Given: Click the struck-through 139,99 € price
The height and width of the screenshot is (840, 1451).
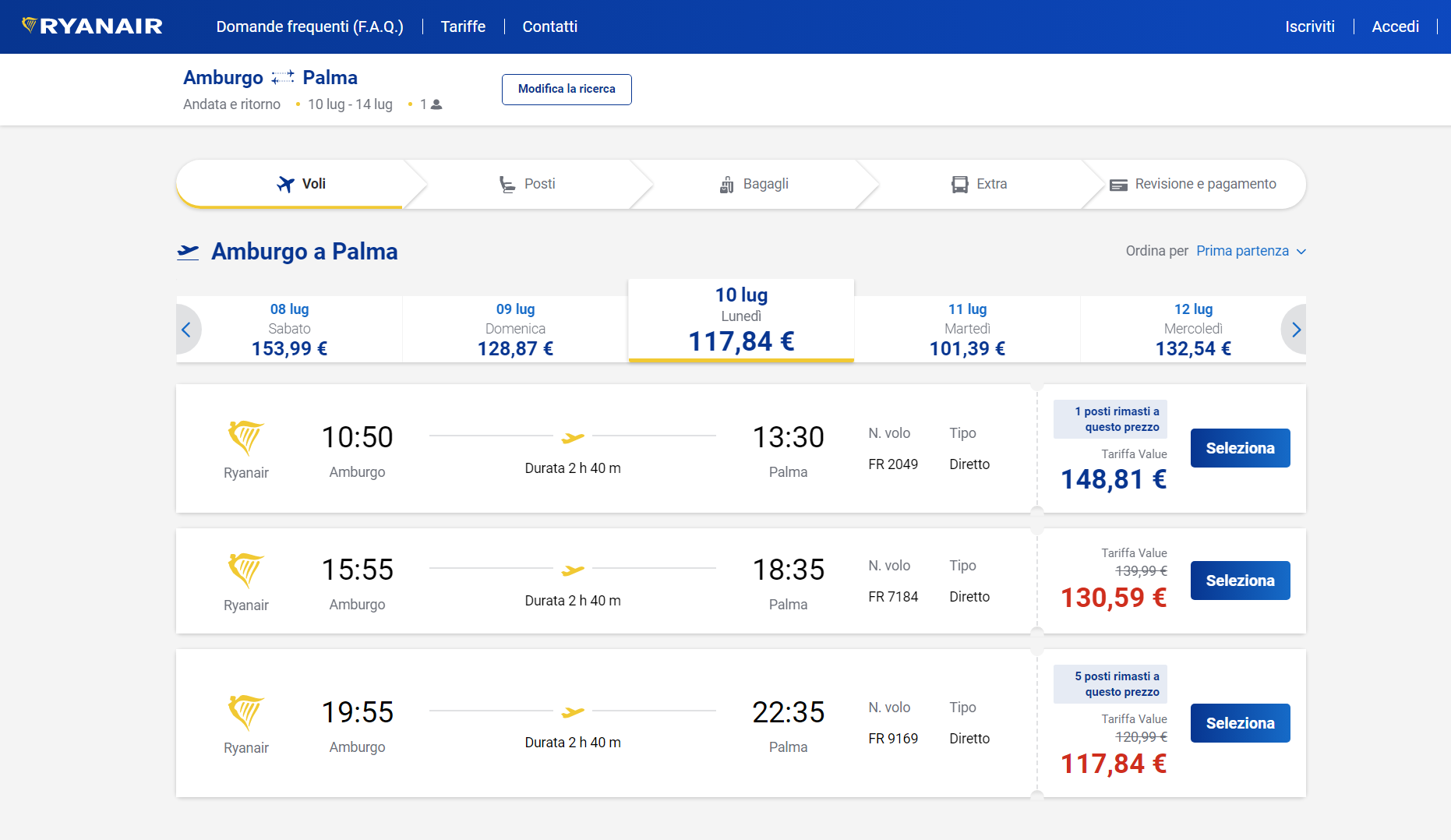Looking at the screenshot, I should point(1141,571).
